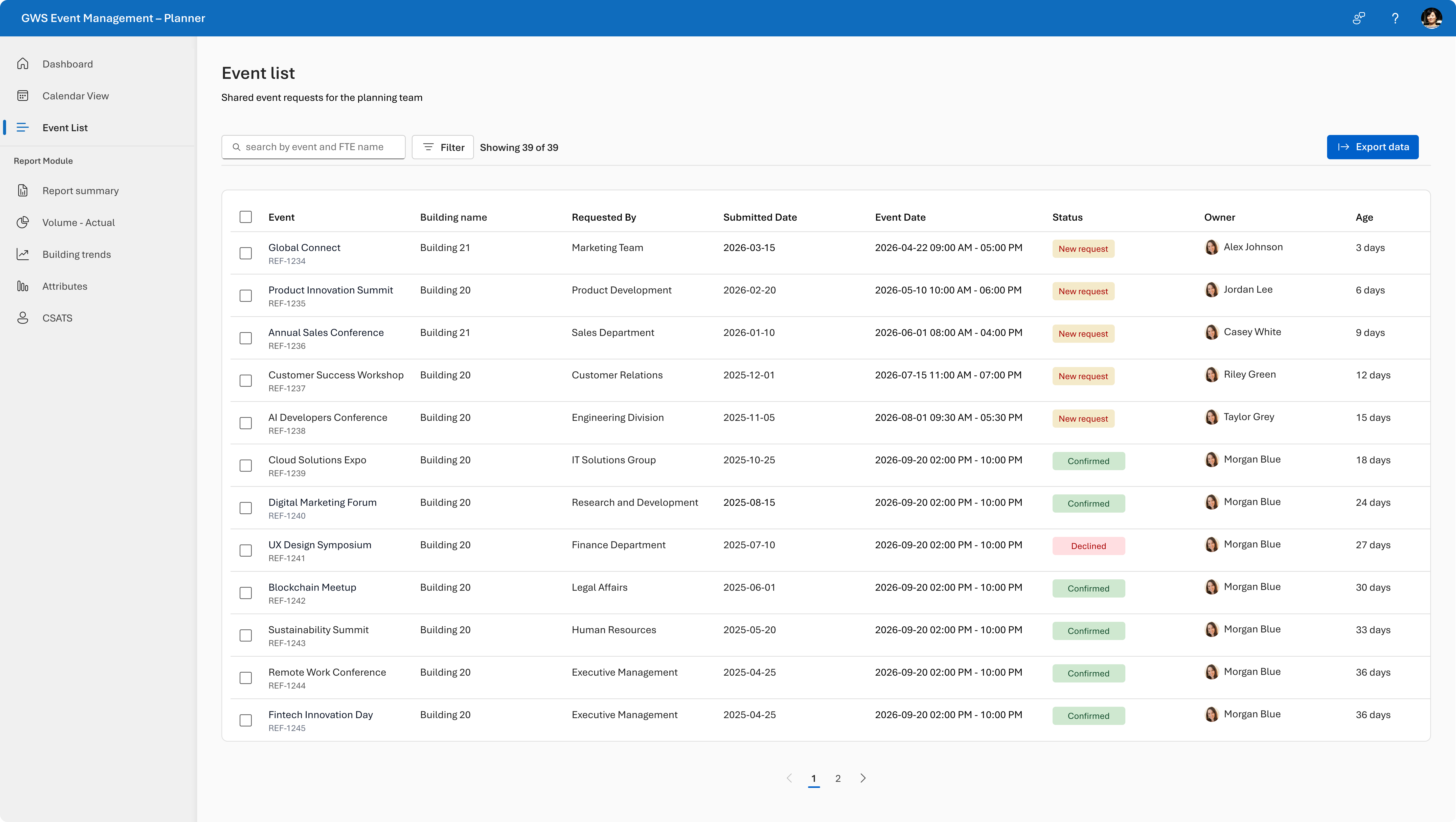Click the search by event and FTE name field

313,147
